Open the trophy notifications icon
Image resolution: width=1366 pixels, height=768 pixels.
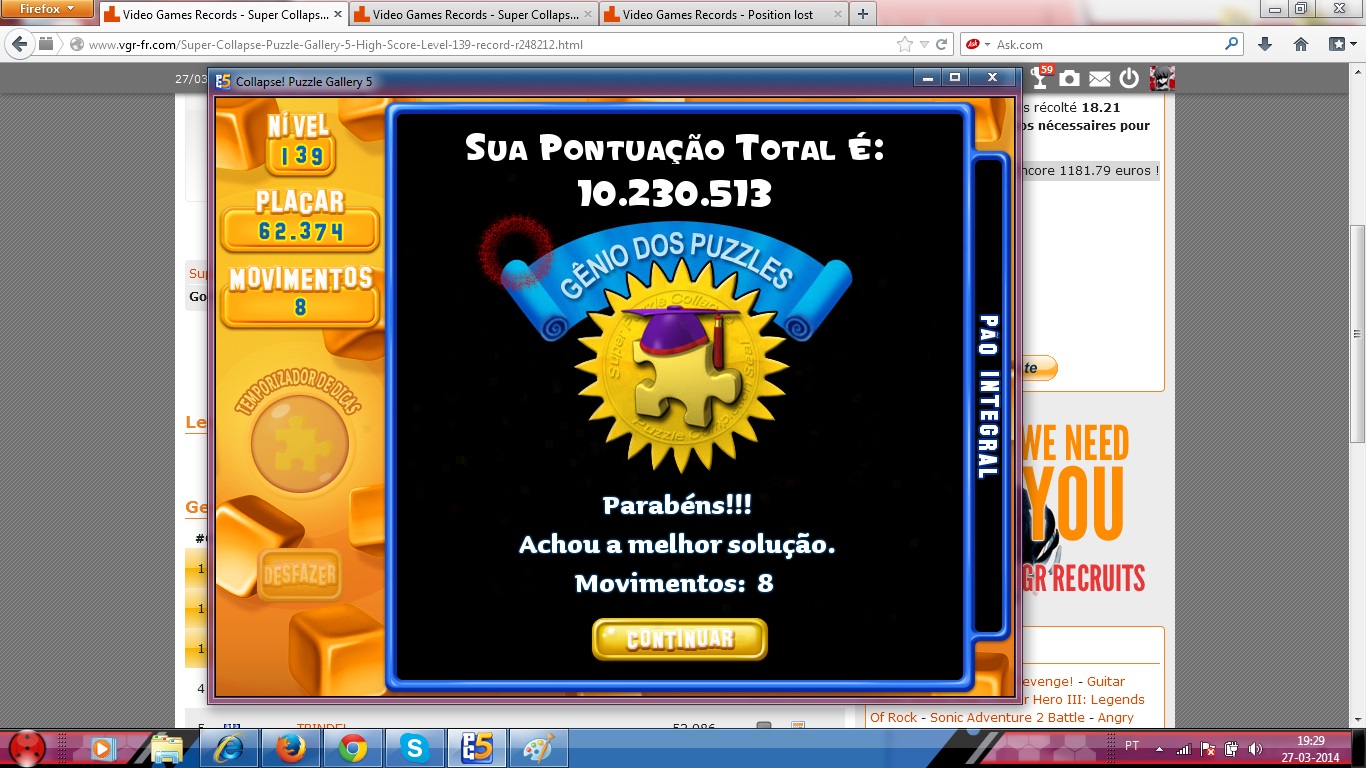click(x=1040, y=79)
